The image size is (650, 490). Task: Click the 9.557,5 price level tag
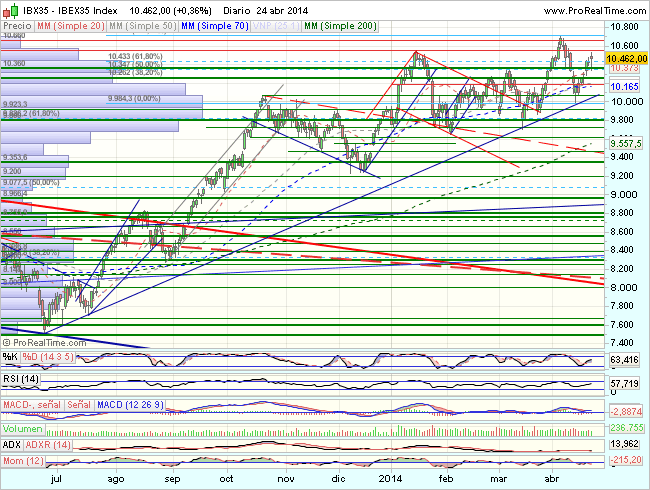[x=627, y=143]
